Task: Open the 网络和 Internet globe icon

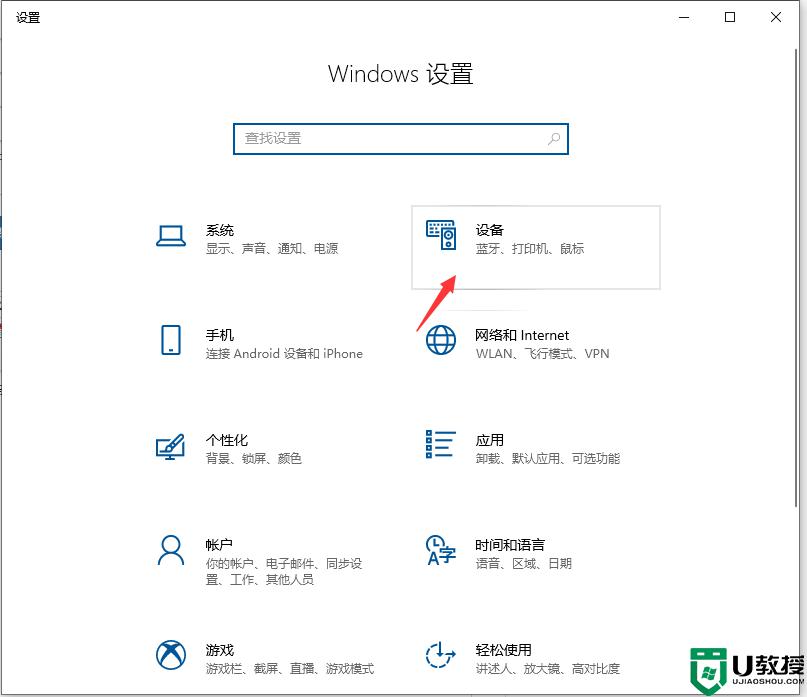Action: point(441,340)
